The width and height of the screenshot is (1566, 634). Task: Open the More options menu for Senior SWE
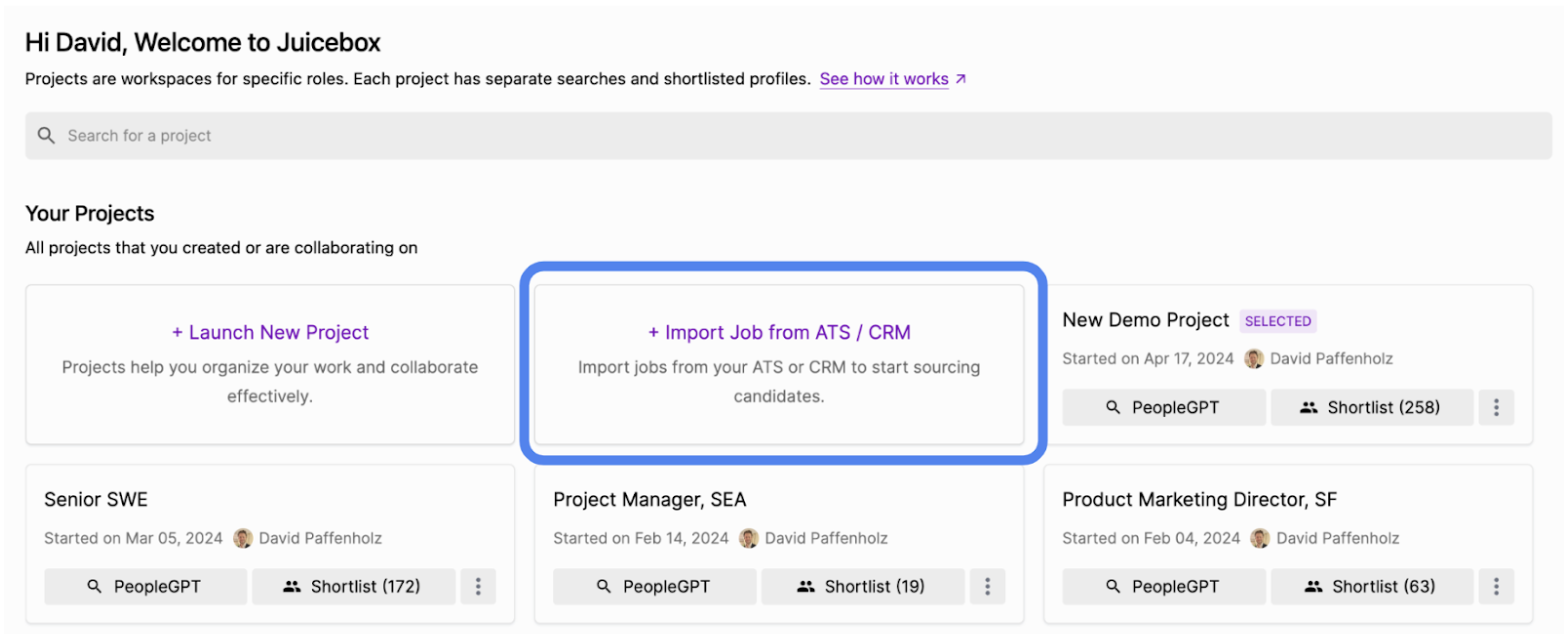(478, 586)
